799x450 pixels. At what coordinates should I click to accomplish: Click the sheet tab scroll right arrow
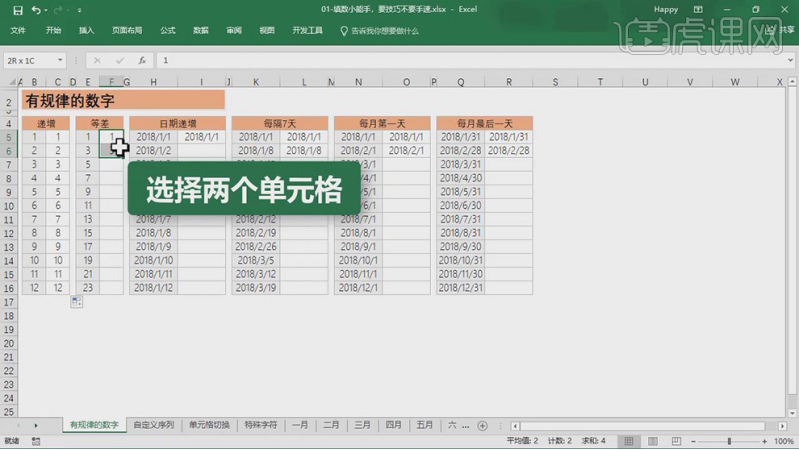point(36,426)
